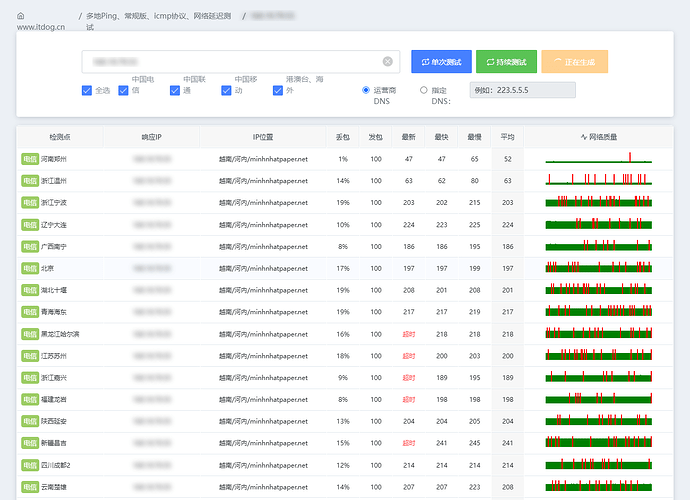This screenshot has width=690, height=500.
Task: Click the orange 正在生成 button
Action: point(575,62)
